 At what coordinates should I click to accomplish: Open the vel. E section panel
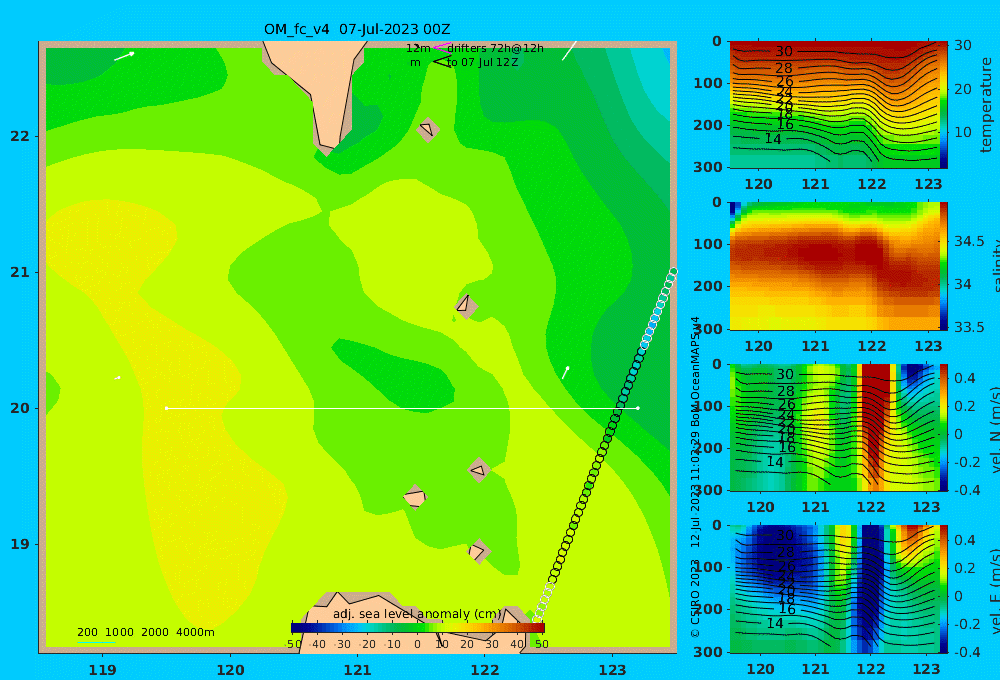coord(834,589)
